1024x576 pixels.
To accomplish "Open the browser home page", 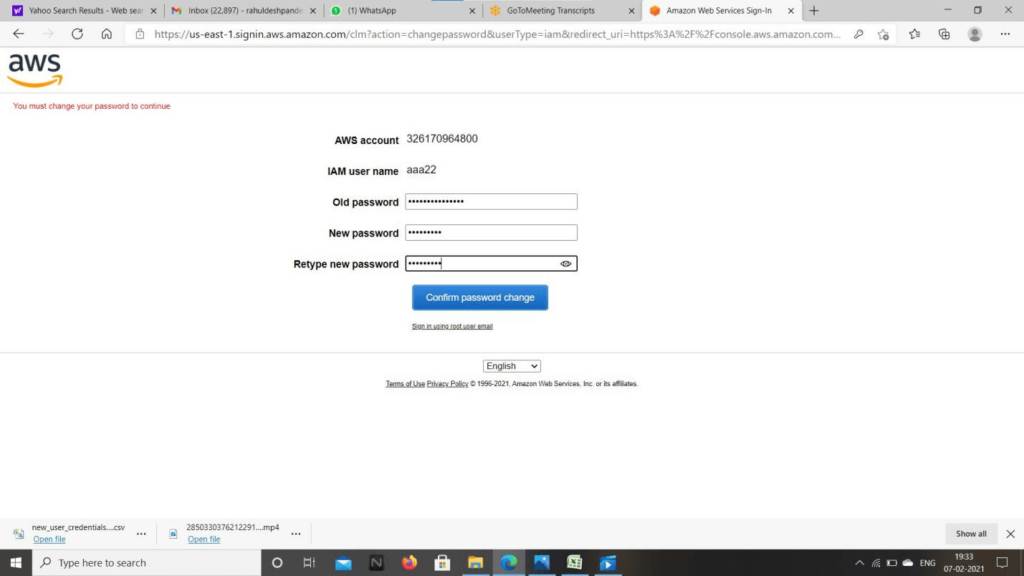I will [106, 34].
